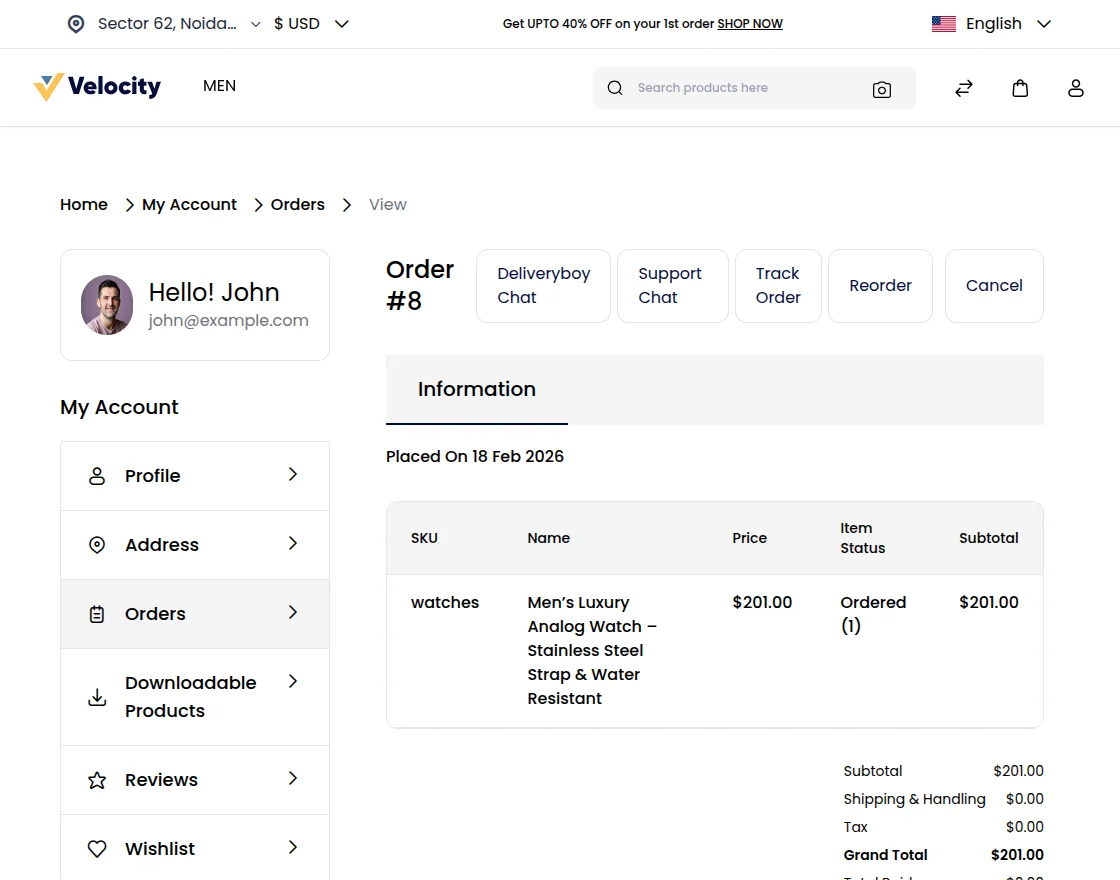
Task: Click the user account icon in header
Action: tap(1076, 88)
